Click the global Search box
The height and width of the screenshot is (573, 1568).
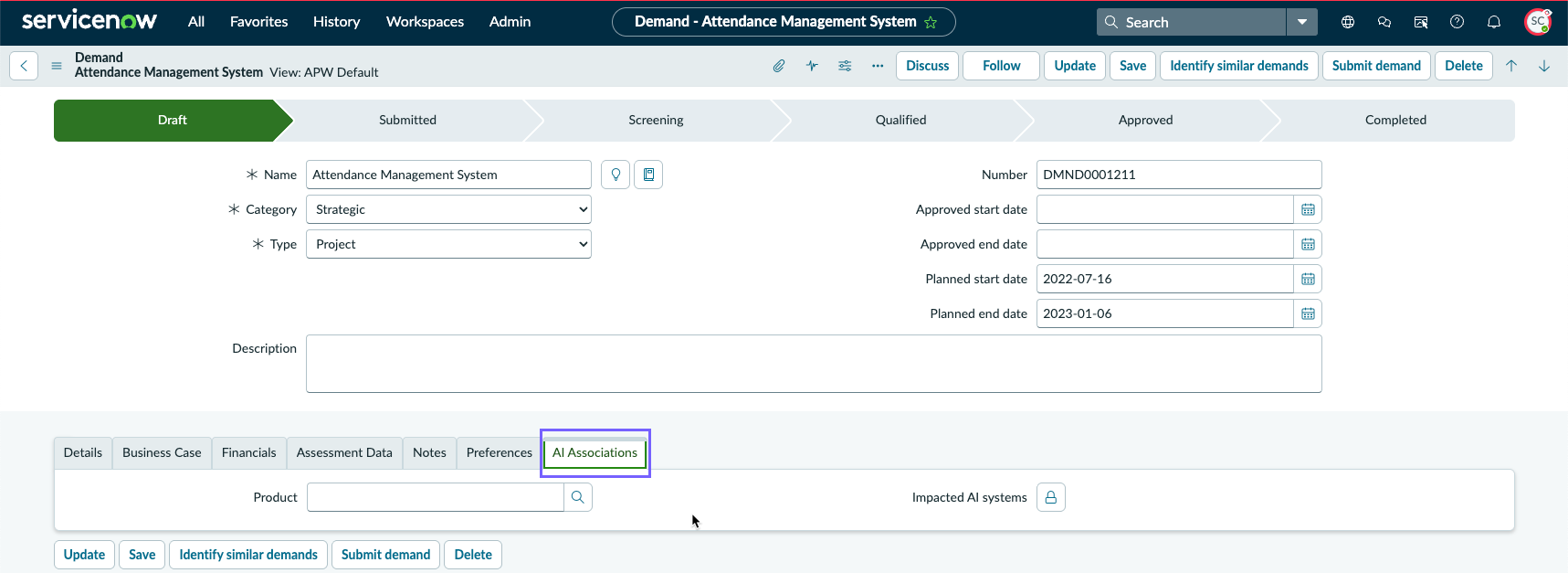click(1192, 22)
